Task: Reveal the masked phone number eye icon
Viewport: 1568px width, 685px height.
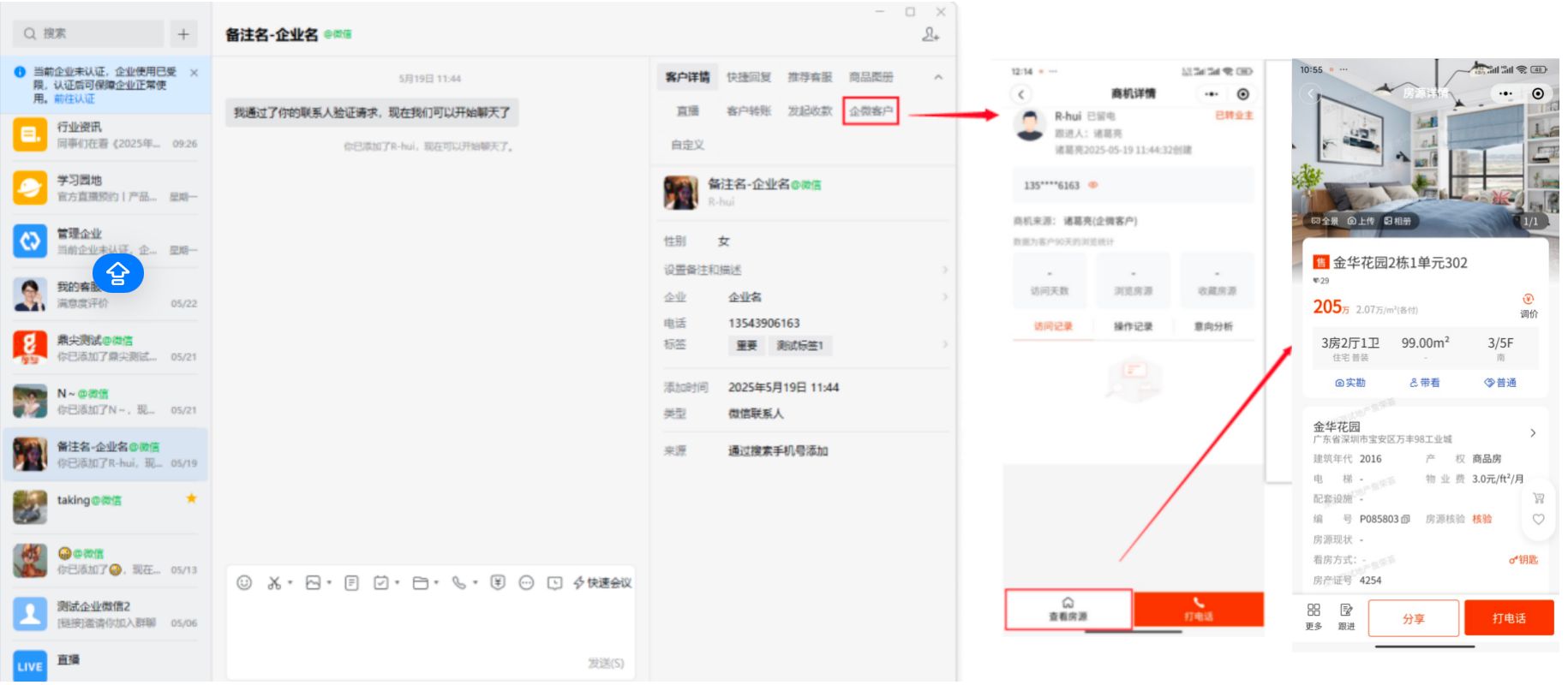Action: pos(1093,185)
